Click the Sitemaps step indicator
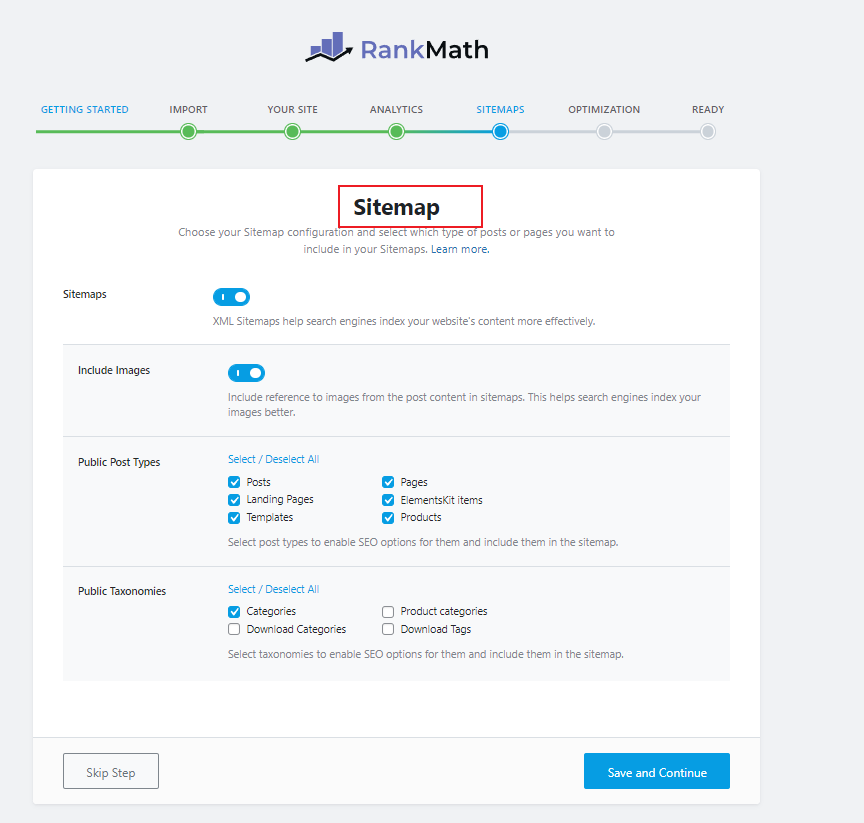 pyautogui.click(x=500, y=131)
